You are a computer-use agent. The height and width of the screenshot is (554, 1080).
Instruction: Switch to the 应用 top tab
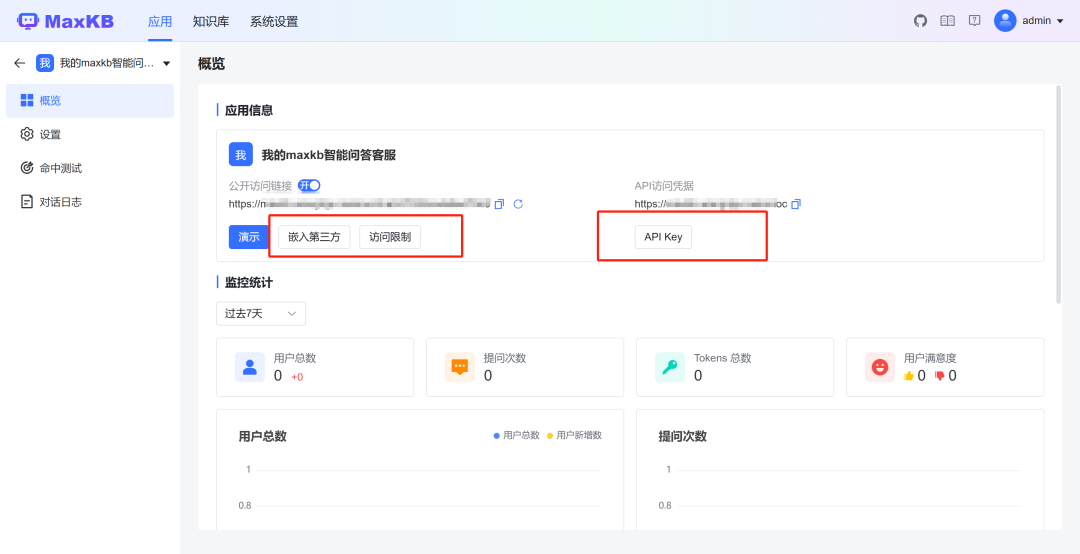point(160,21)
